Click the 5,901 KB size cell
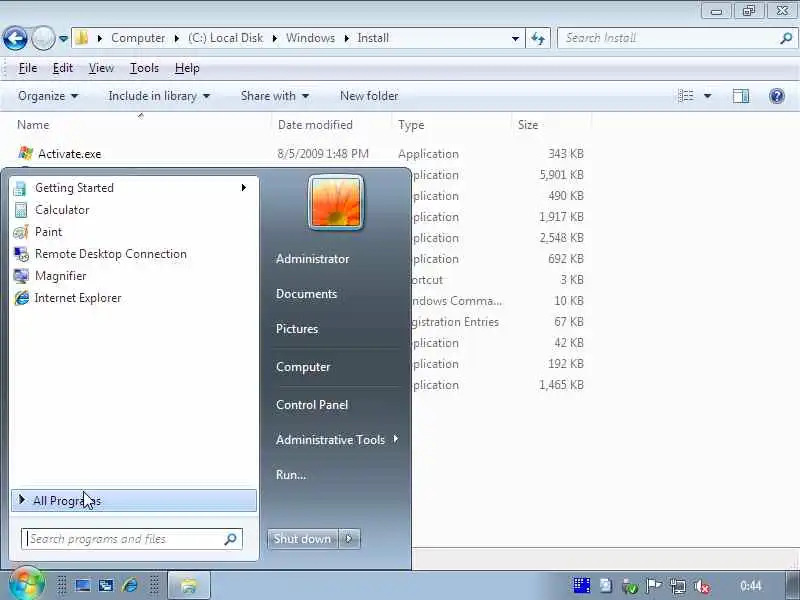The image size is (800, 600). (x=561, y=175)
